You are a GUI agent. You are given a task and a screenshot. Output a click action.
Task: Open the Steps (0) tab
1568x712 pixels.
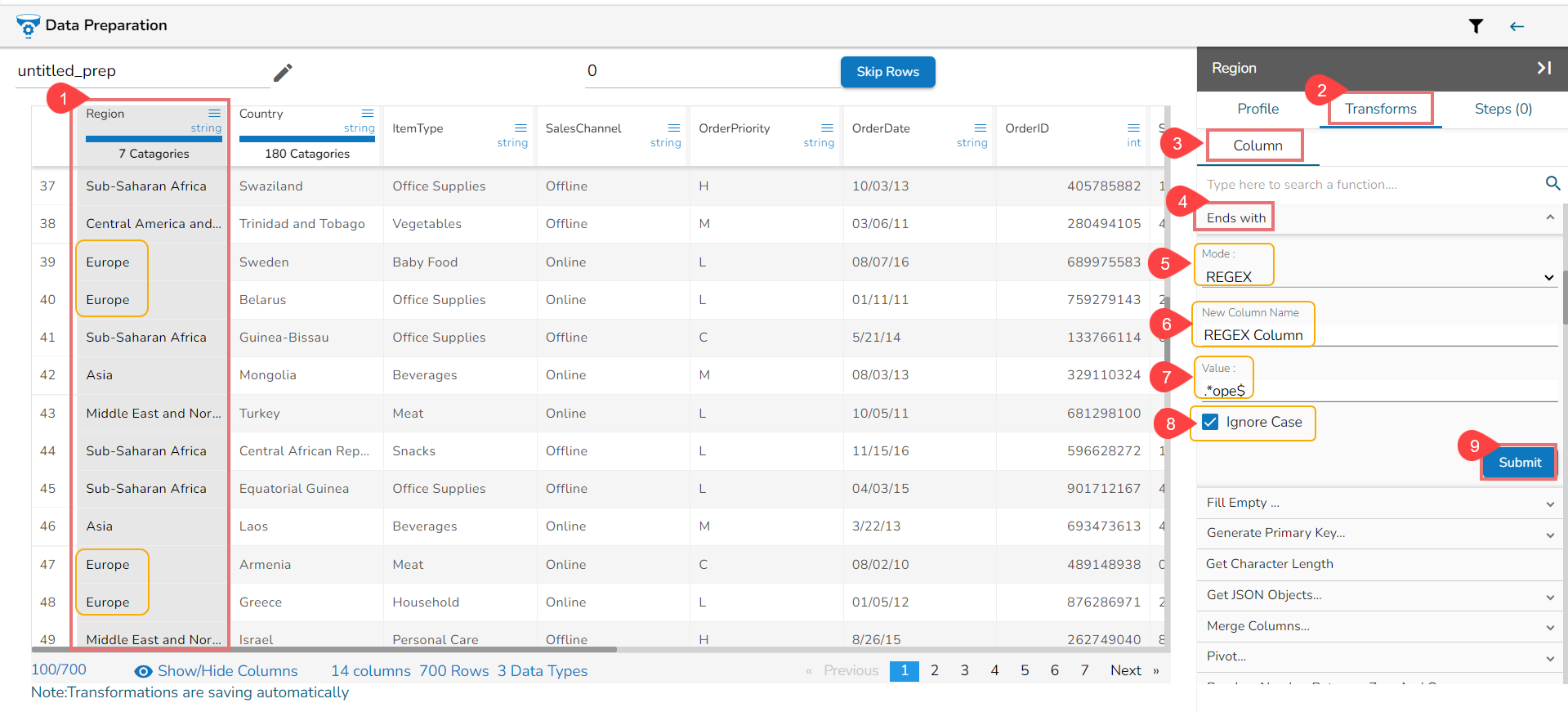1503,109
